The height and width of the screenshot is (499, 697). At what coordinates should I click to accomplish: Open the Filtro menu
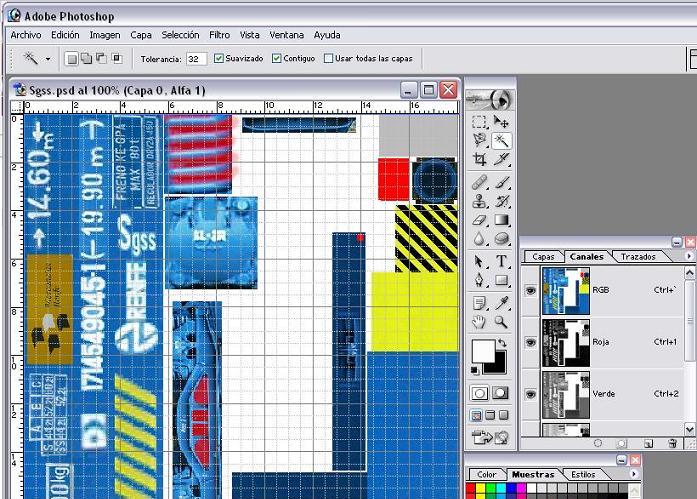(219, 34)
